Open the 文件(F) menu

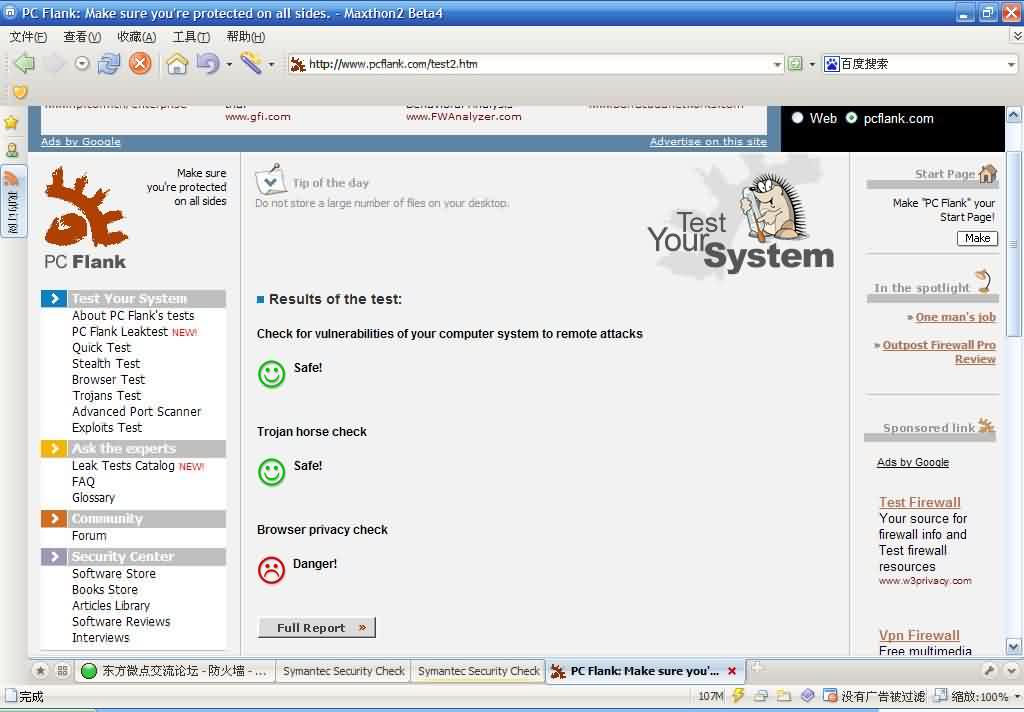[x=28, y=37]
